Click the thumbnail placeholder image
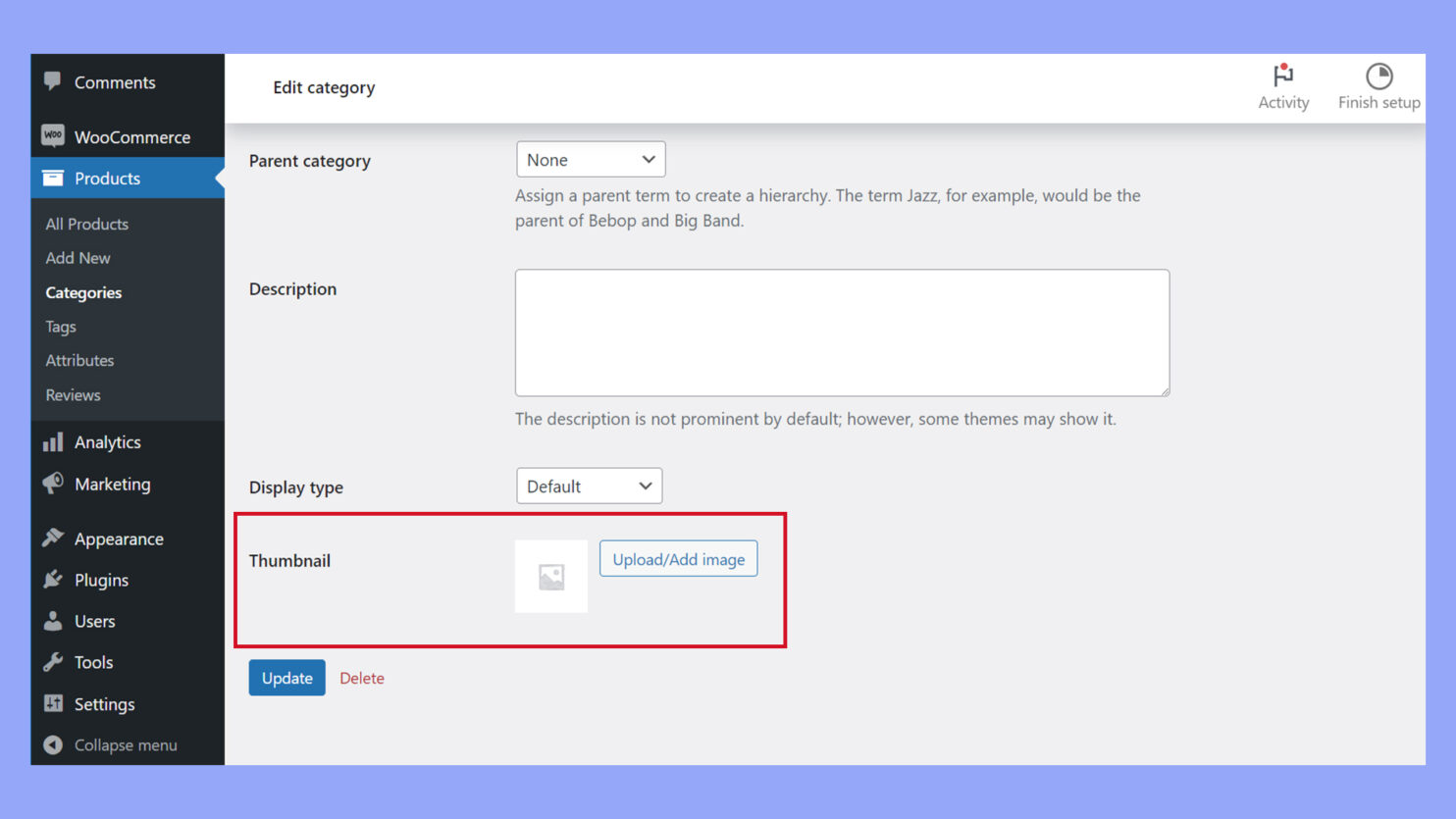Screen dimensions: 1456x819 pos(550,576)
